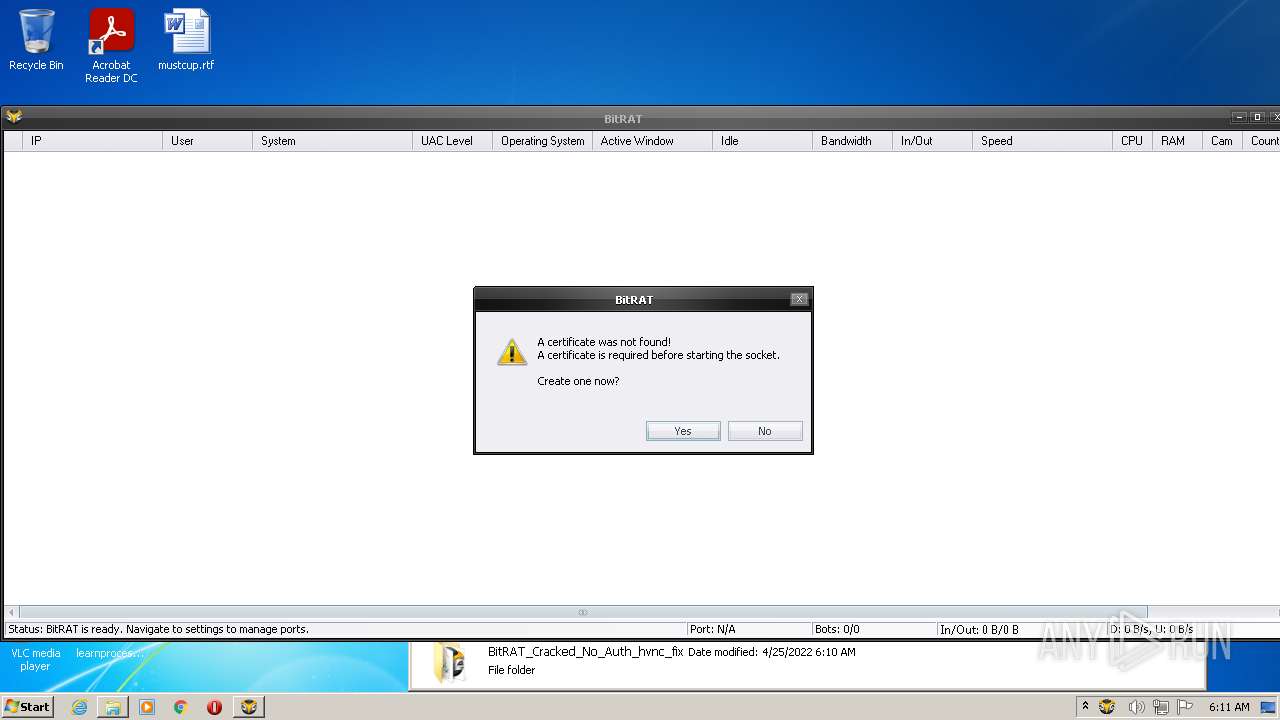1280x720 pixels.
Task: Click the taskbar clock showing 6:11 AM
Action: click(1229, 707)
